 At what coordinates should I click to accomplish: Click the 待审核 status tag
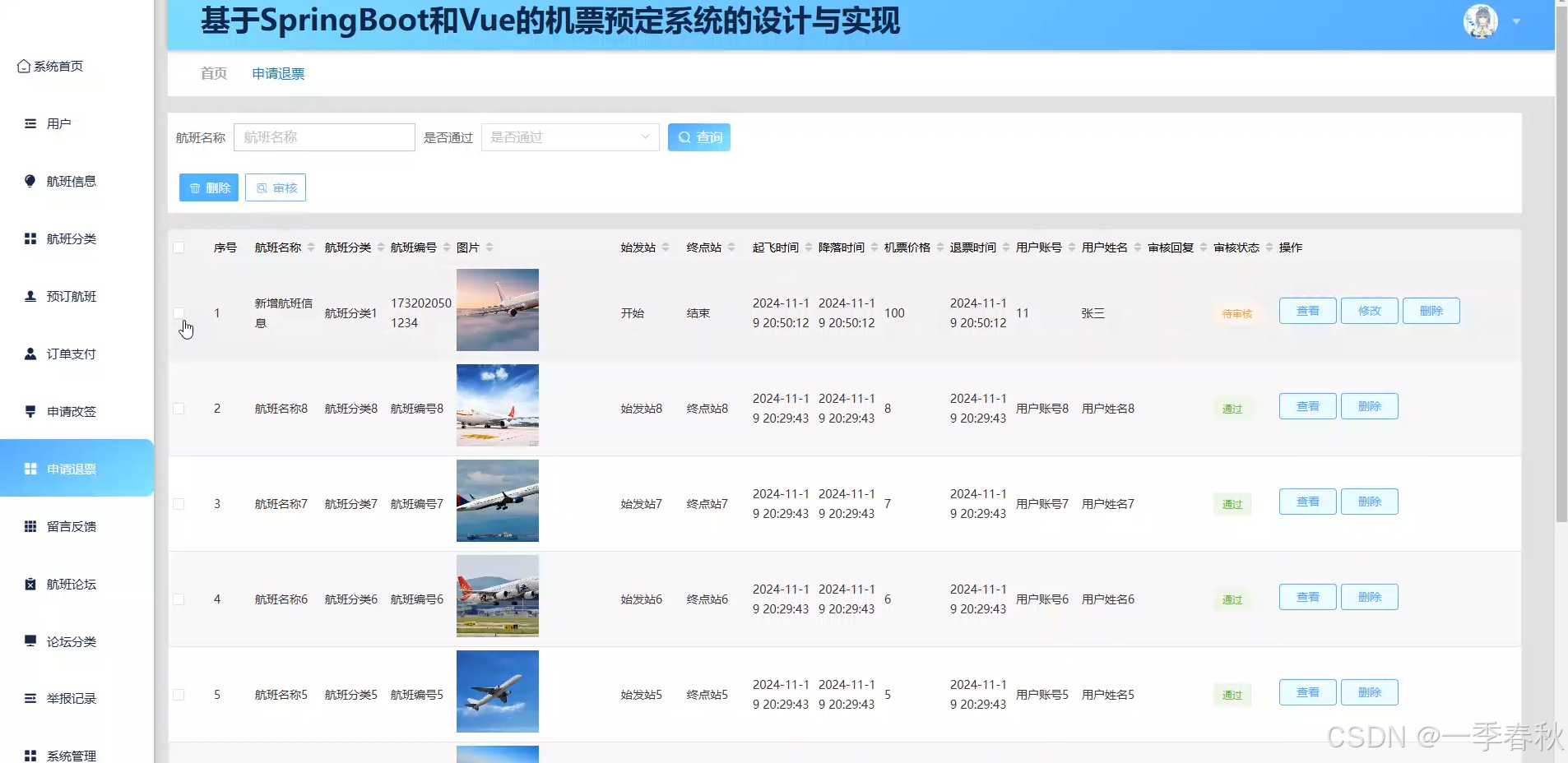(1236, 313)
